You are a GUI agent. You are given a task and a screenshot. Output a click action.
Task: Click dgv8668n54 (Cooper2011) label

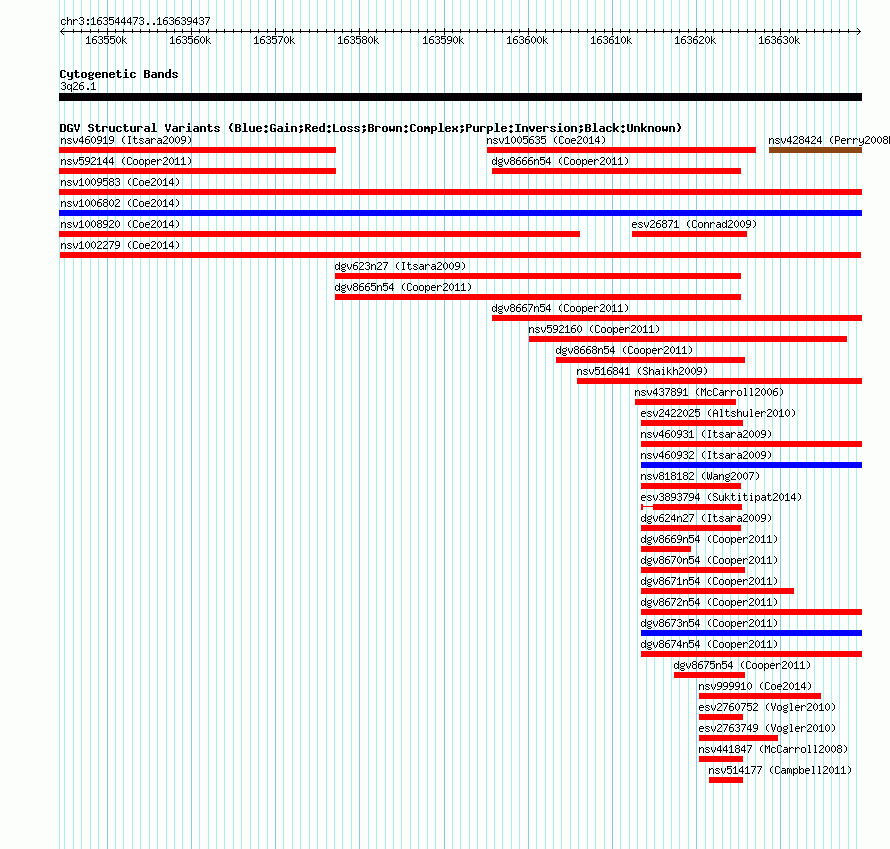(624, 350)
